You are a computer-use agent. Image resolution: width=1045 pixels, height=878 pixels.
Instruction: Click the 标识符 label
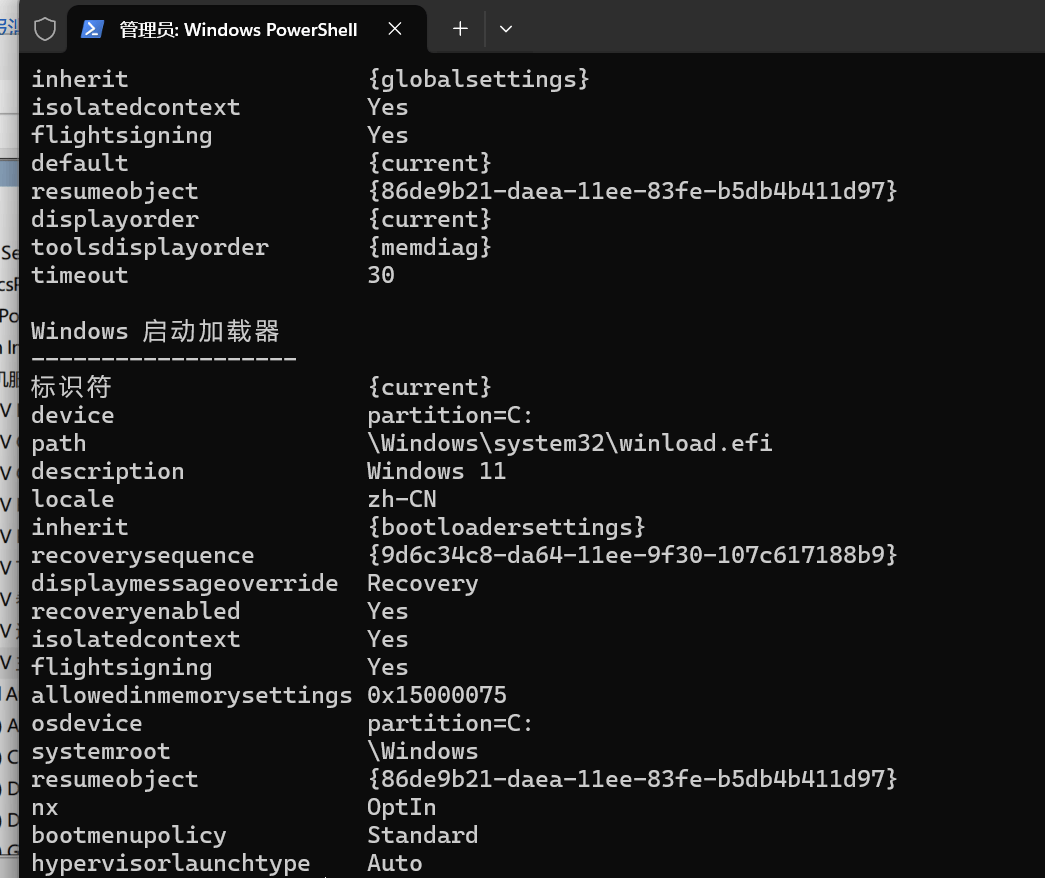point(71,387)
